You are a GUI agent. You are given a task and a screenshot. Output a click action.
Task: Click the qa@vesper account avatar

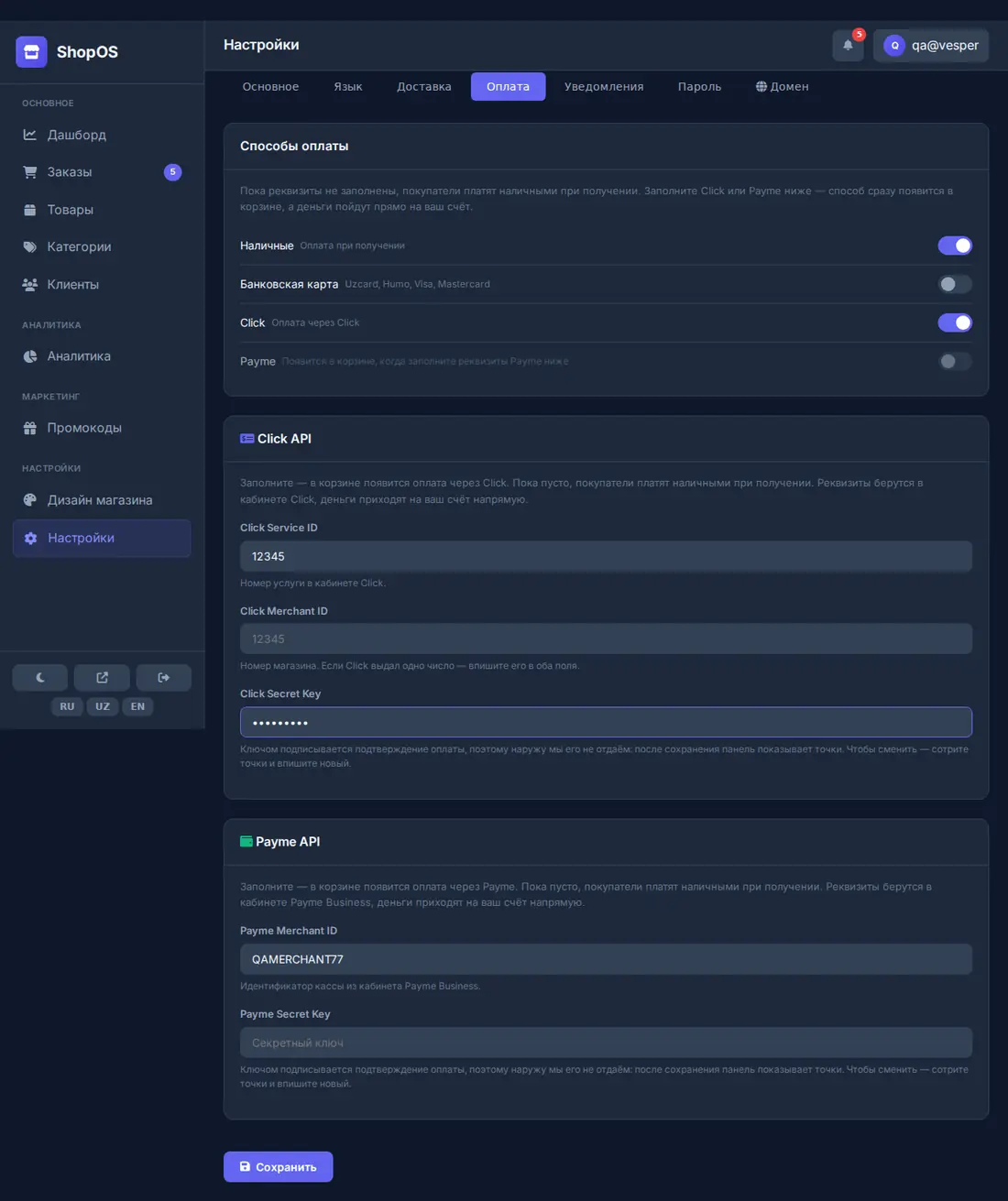pyautogui.click(x=894, y=45)
